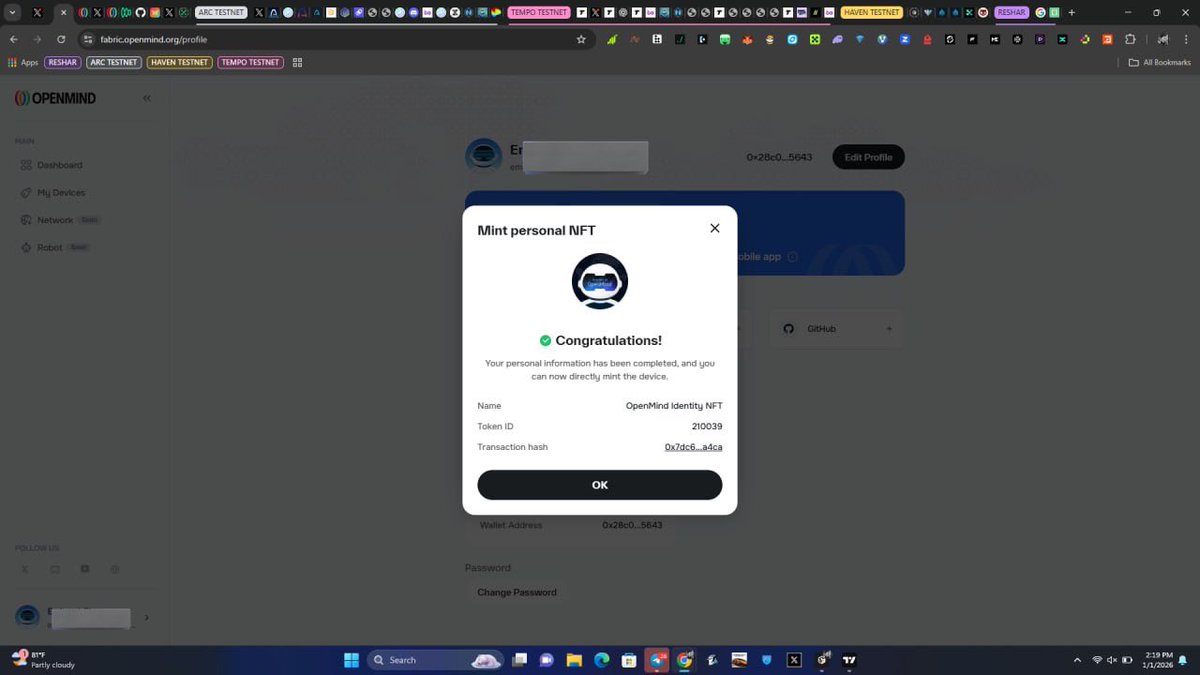Click the plus icon on the GitHub card
The height and width of the screenshot is (675, 1200).
(x=889, y=329)
